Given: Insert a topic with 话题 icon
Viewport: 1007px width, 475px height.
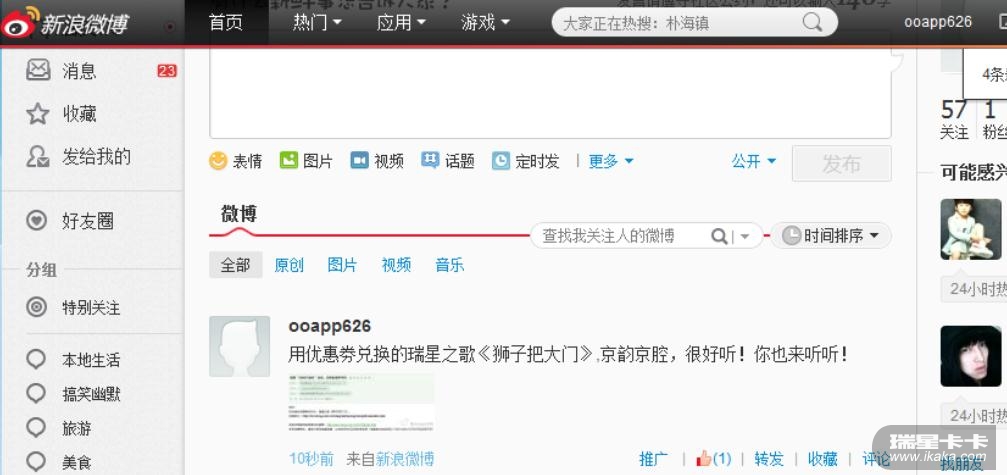Looking at the screenshot, I should pyautogui.click(x=430, y=160).
